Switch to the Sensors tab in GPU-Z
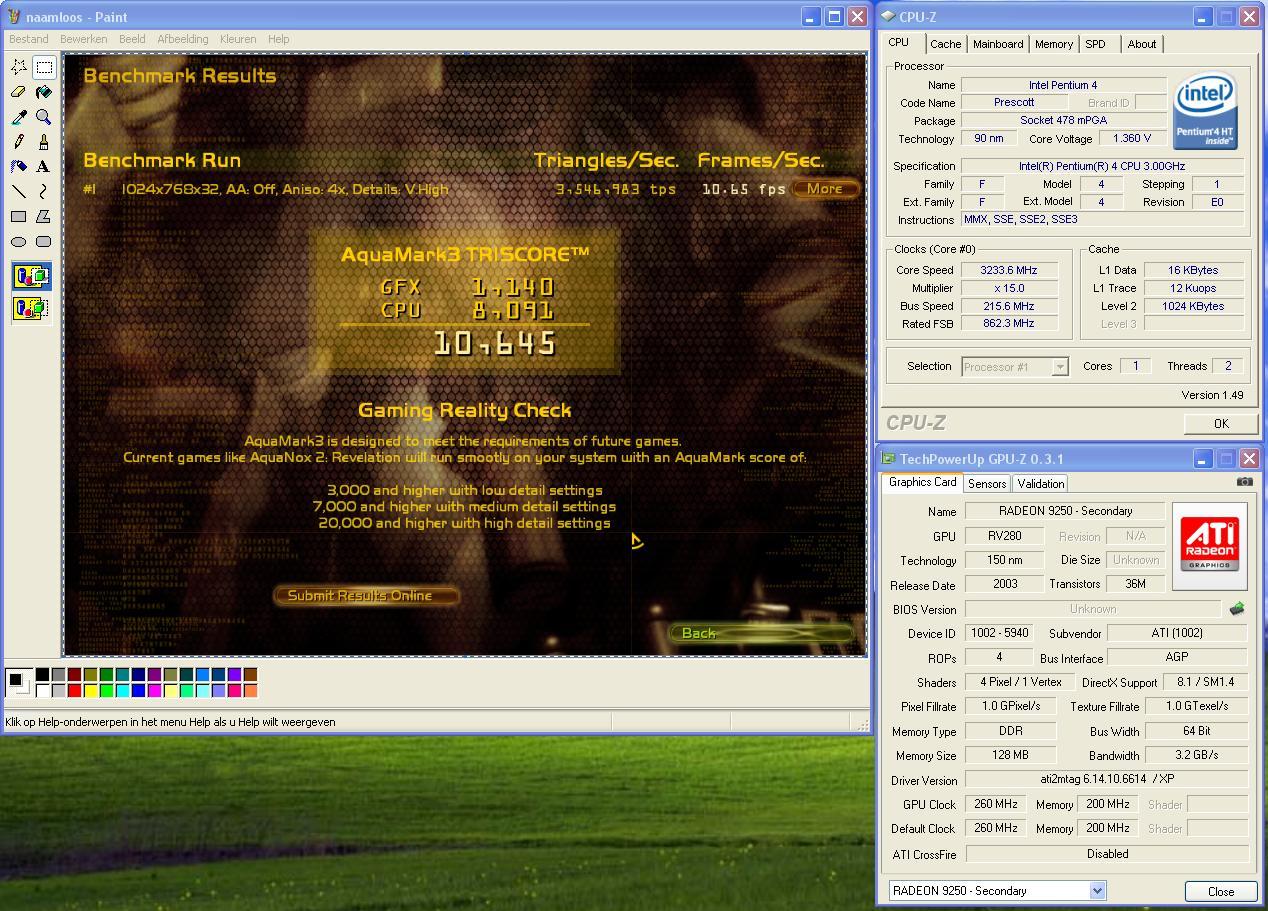The image size is (1268, 911). coord(987,484)
